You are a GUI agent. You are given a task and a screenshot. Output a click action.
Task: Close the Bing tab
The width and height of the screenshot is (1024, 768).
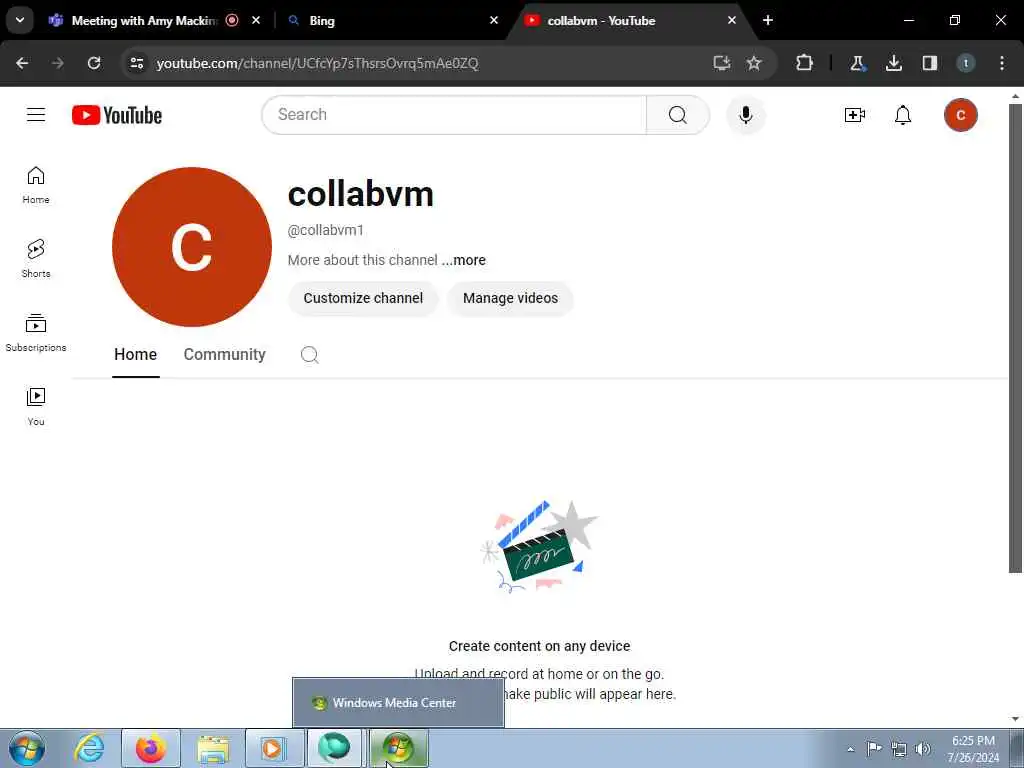coord(494,20)
